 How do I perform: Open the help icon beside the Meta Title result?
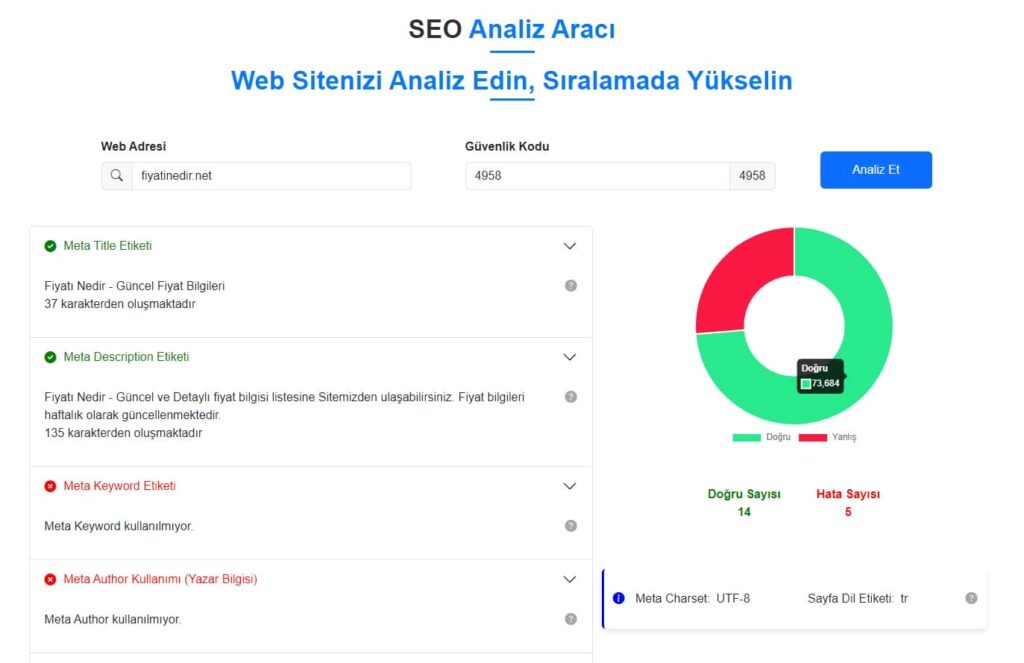pos(571,285)
